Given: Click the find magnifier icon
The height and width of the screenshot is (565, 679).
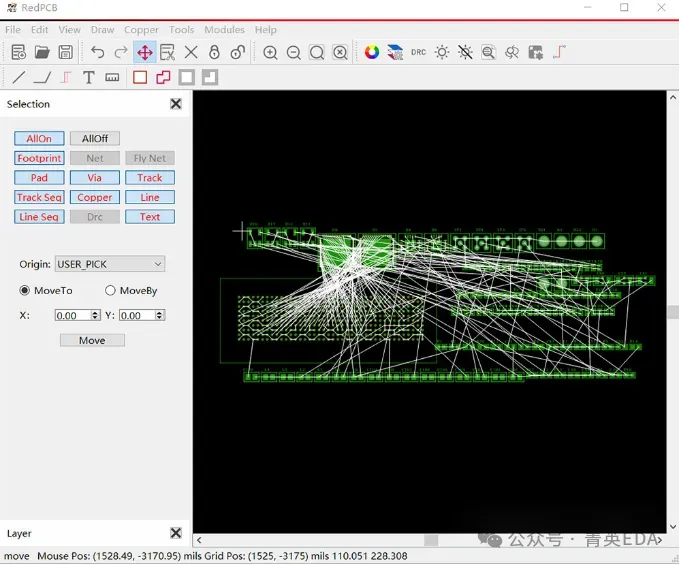Looking at the screenshot, I should coord(488,52).
